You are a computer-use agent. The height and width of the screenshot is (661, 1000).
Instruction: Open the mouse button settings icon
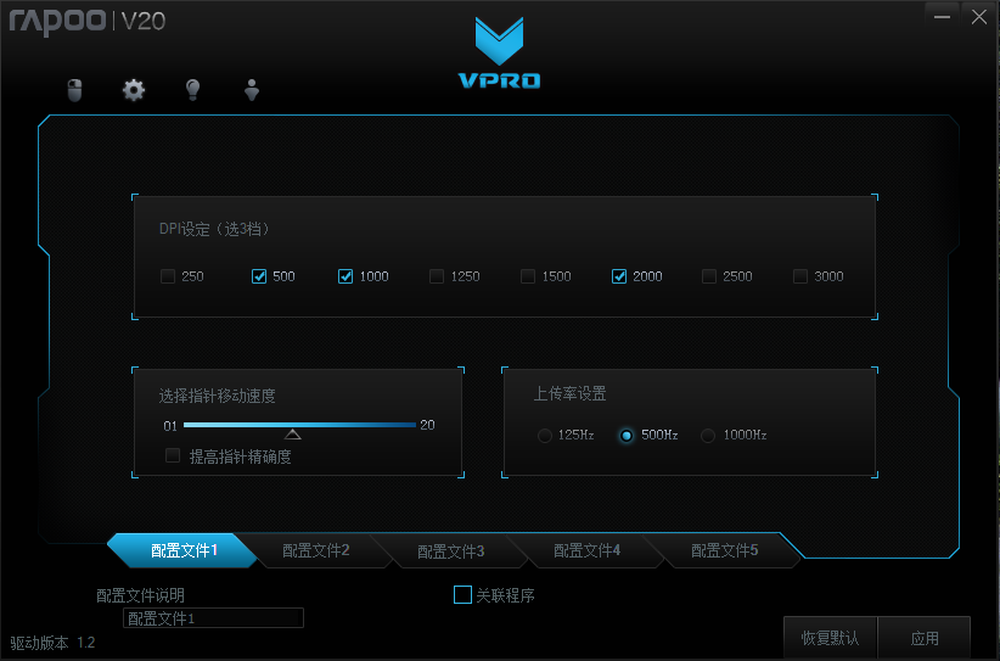click(x=75, y=90)
